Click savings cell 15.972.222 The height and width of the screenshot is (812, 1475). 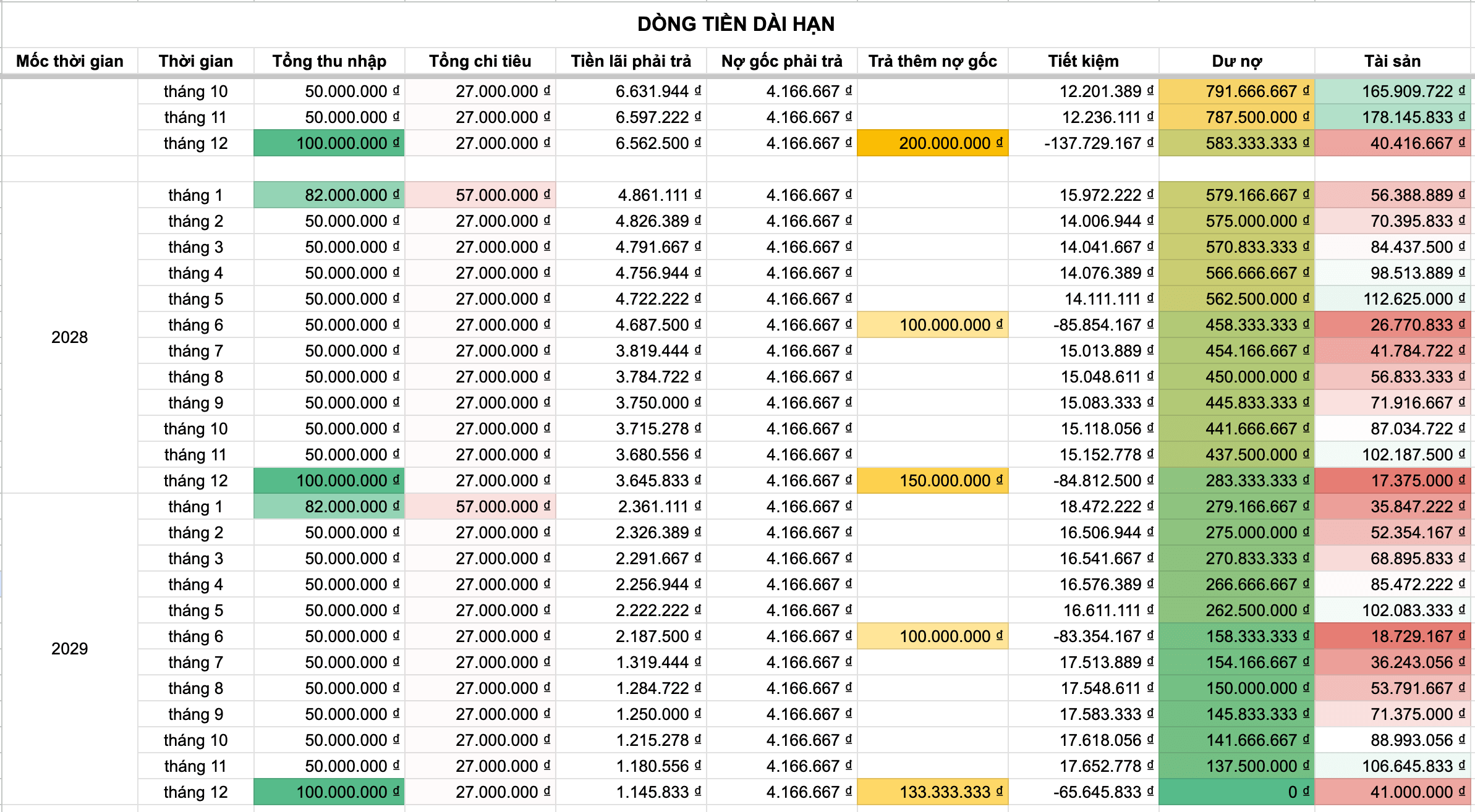click(x=1084, y=195)
